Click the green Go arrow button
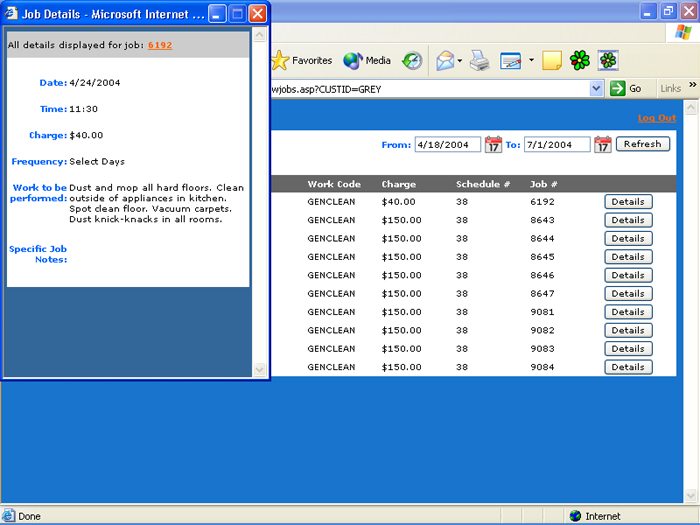Screen dimensions: 700x525 [x=618, y=88]
